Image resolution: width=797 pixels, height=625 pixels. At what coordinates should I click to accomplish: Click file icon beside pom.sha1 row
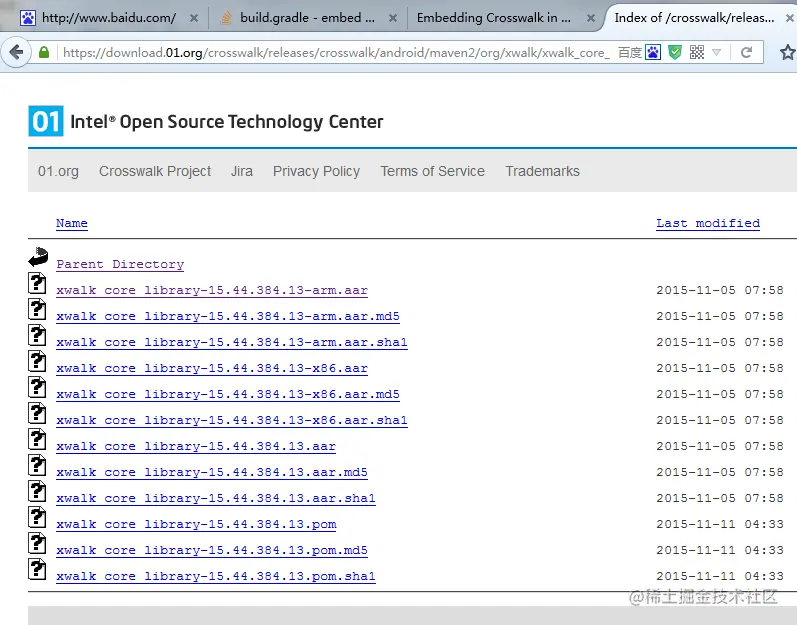point(37,569)
